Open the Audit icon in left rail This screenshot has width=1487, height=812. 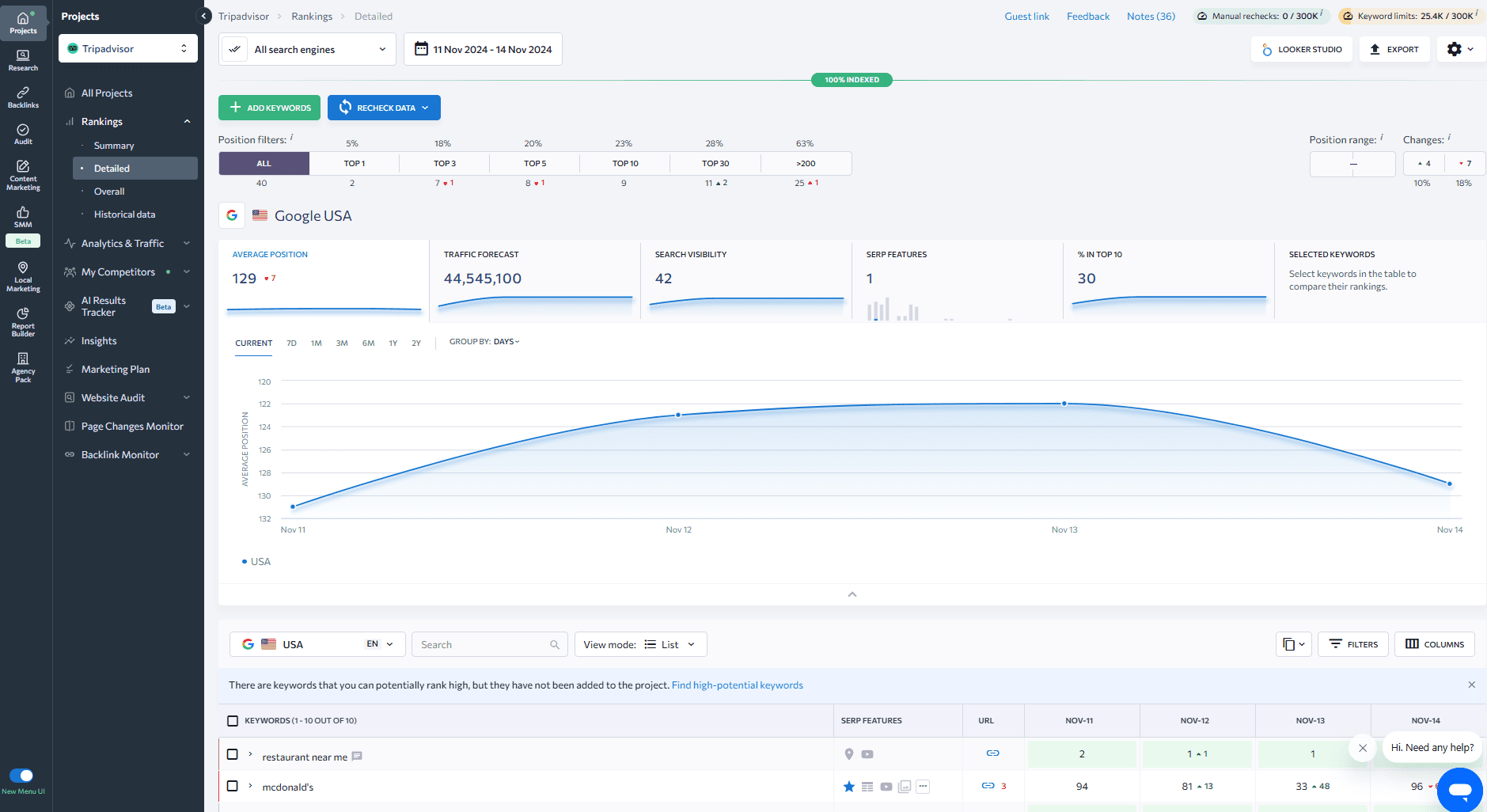click(x=23, y=134)
